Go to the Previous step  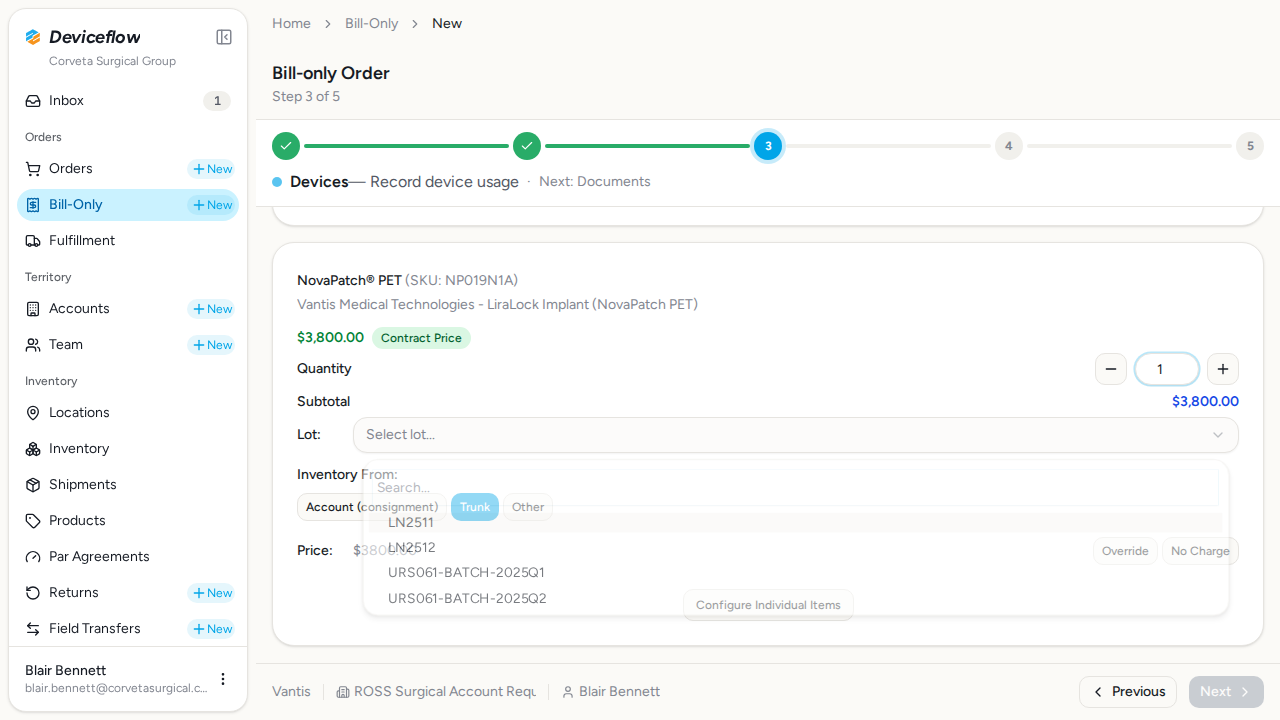pos(1128,692)
